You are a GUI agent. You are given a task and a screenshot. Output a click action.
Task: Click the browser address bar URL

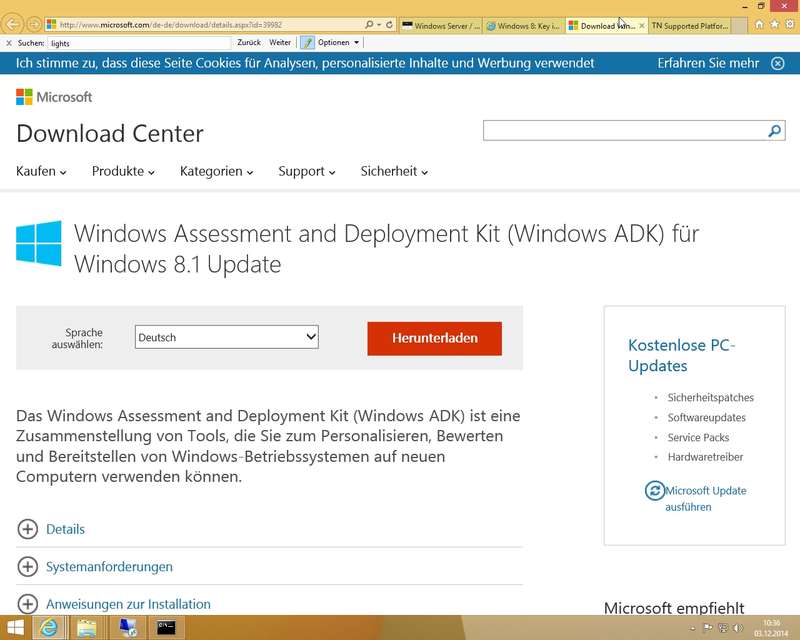[x=204, y=24]
